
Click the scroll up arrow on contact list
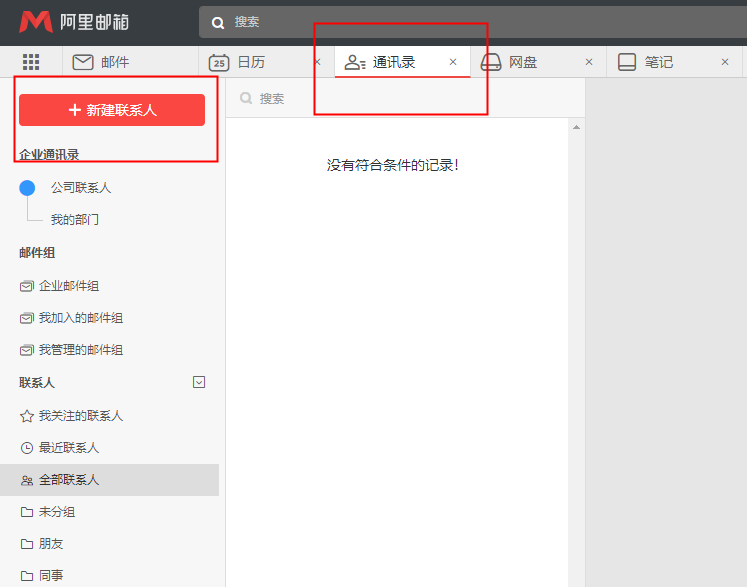tap(576, 127)
